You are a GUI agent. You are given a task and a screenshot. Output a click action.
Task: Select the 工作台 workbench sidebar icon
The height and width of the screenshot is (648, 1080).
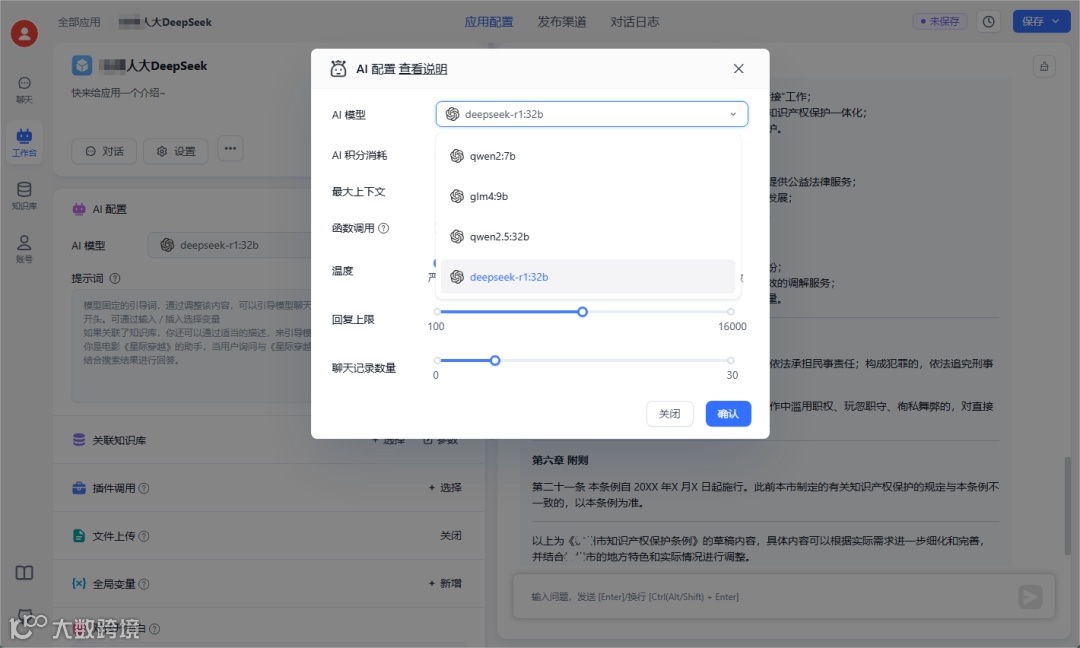tap(24, 143)
